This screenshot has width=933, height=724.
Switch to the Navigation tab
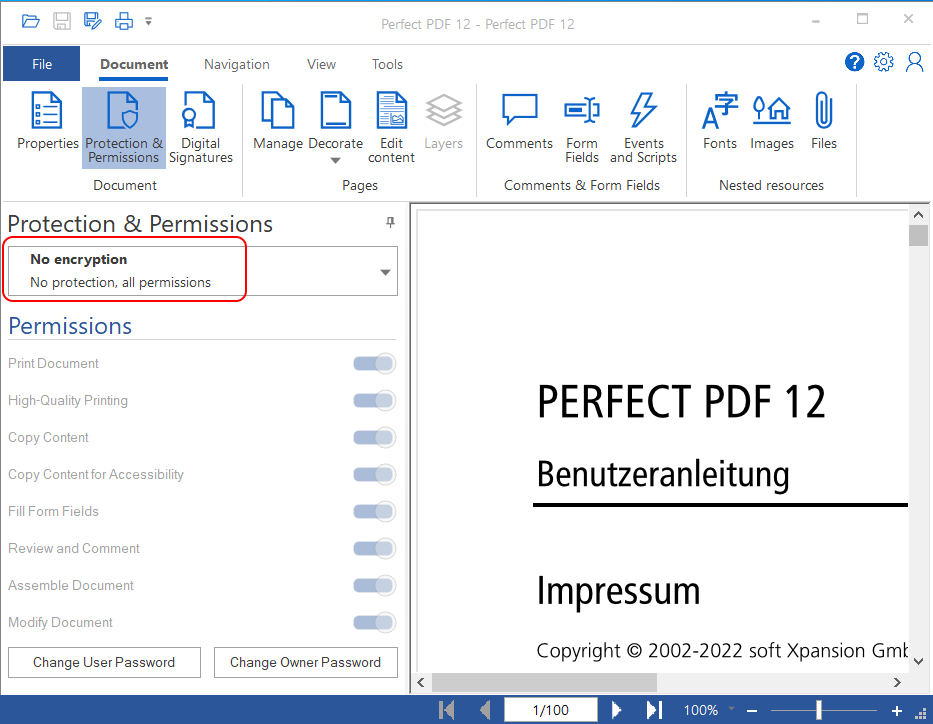point(236,64)
